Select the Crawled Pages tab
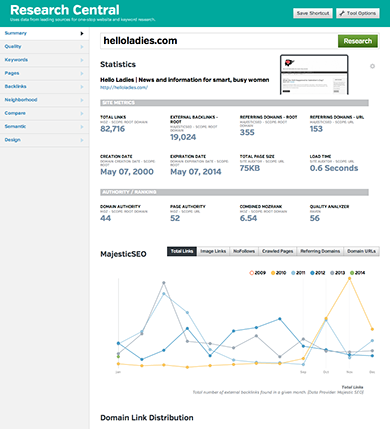The width and height of the screenshot is (390, 429). 277,251
